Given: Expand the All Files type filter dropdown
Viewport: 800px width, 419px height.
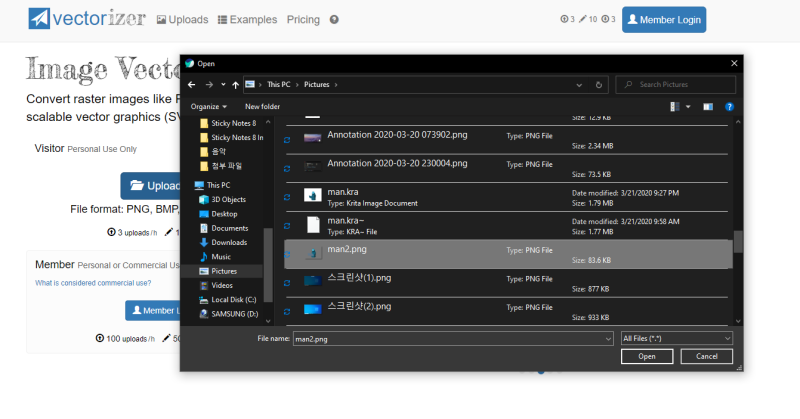Looking at the screenshot, I should (677, 339).
